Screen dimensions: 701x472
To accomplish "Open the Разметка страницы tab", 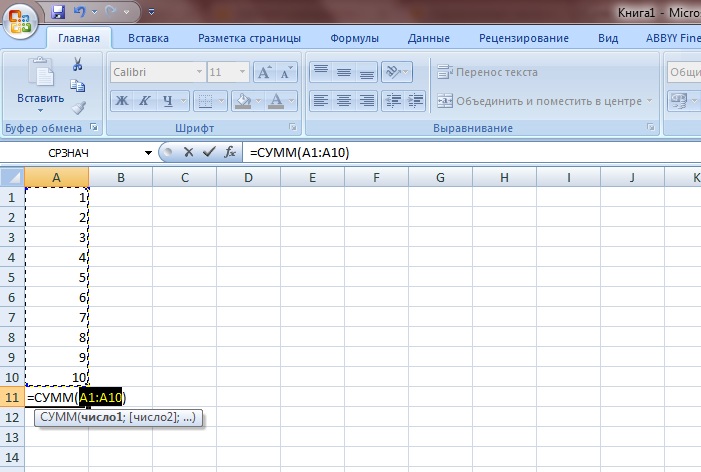I will pos(249,39).
